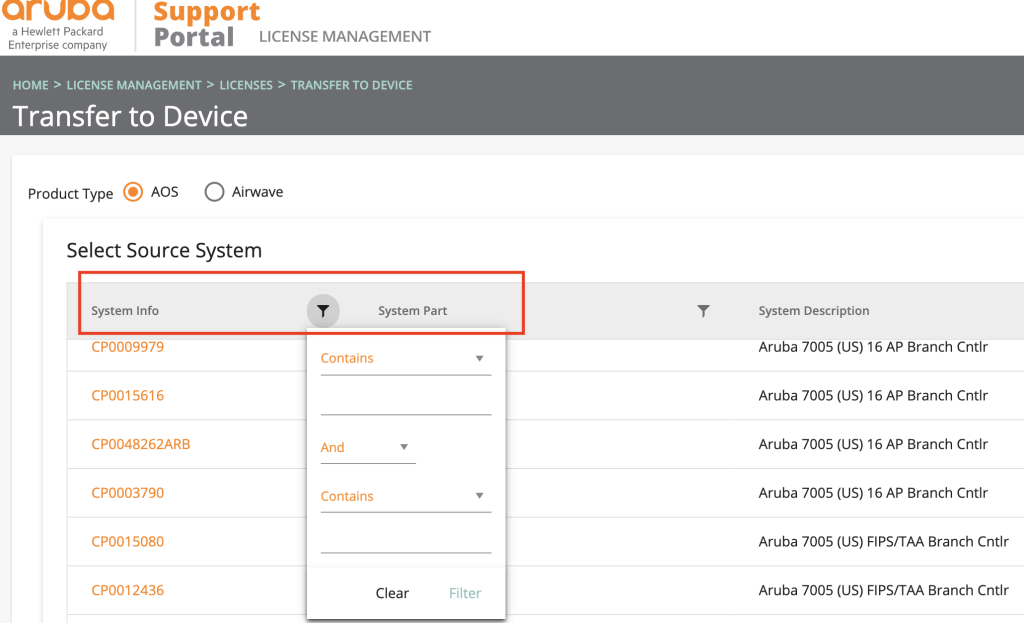Click the Filter button in filter popup
The height and width of the screenshot is (623, 1024).
[x=465, y=593]
